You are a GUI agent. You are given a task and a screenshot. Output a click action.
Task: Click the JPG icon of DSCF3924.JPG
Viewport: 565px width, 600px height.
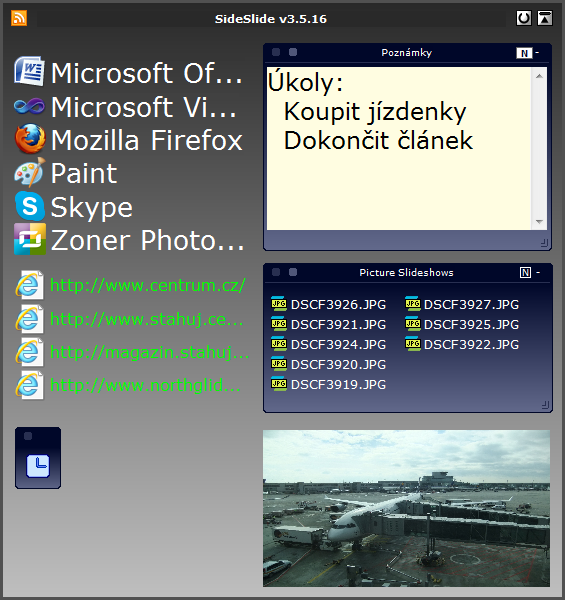(x=279, y=343)
